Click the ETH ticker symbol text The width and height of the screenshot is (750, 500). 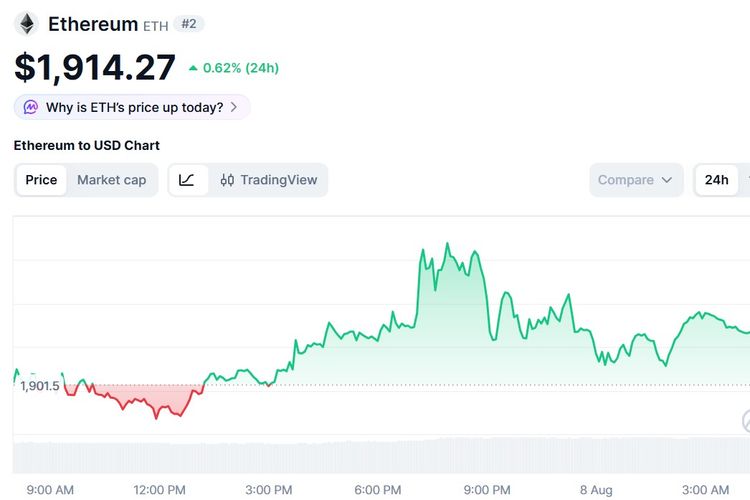(x=155, y=26)
